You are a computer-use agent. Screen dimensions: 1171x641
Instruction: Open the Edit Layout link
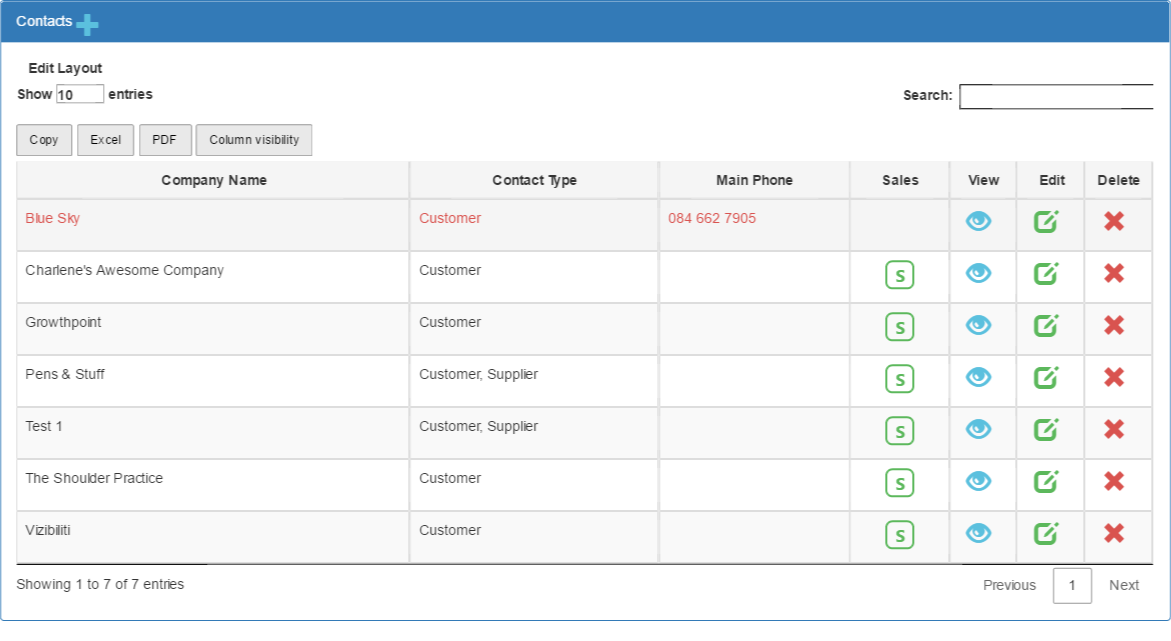[x=65, y=68]
